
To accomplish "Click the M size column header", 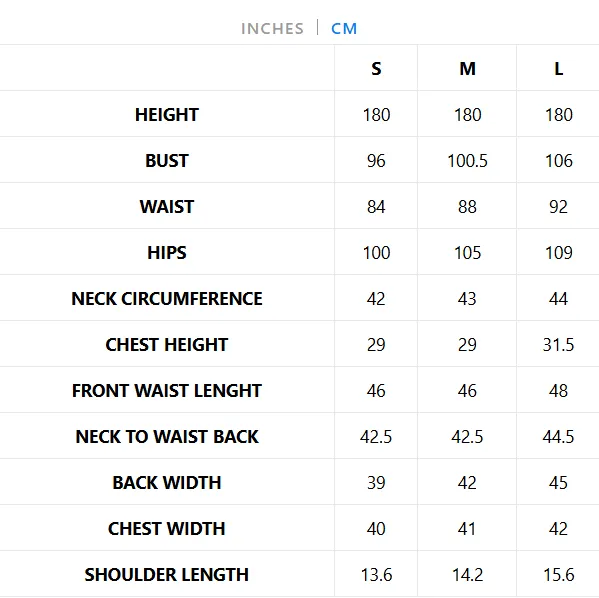I will tap(468, 69).
